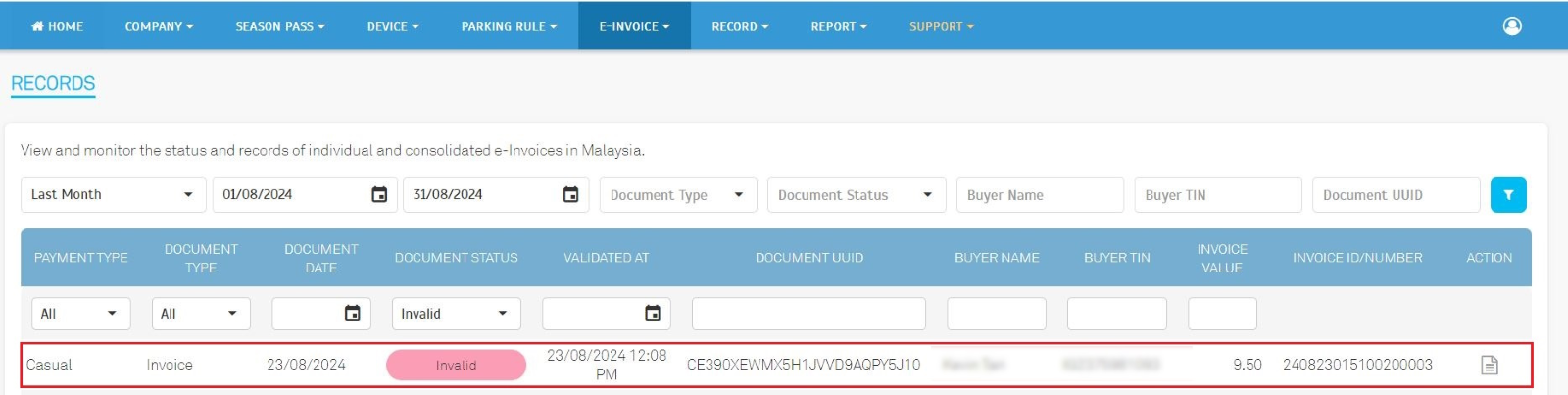Focus the Buyer Name search field
Screen dimensions: 1568x395
[1039, 195]
